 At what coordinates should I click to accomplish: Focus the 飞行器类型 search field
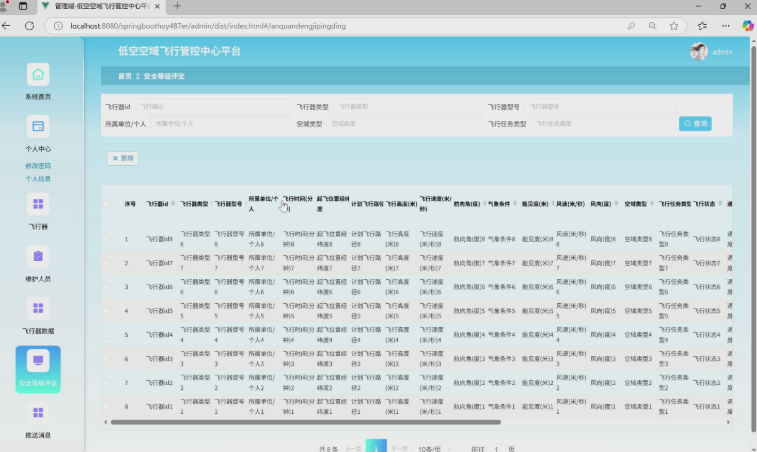point(407,107)
